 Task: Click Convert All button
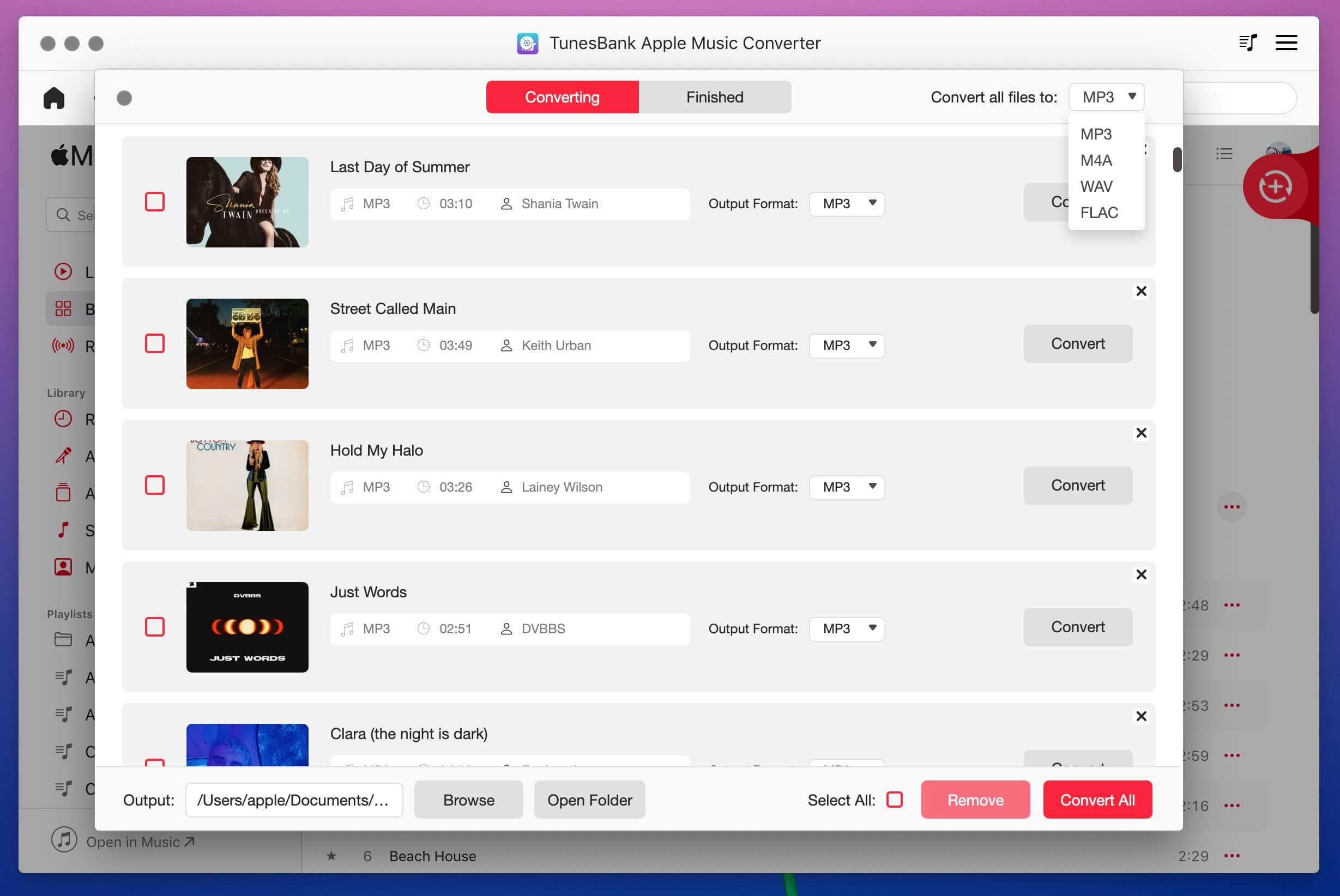tap(1097, 799)
